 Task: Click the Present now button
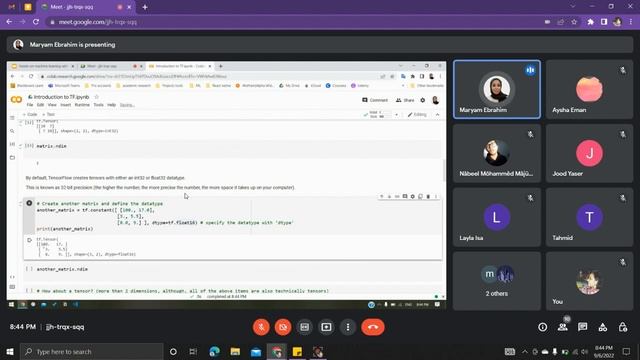(326, 327)
